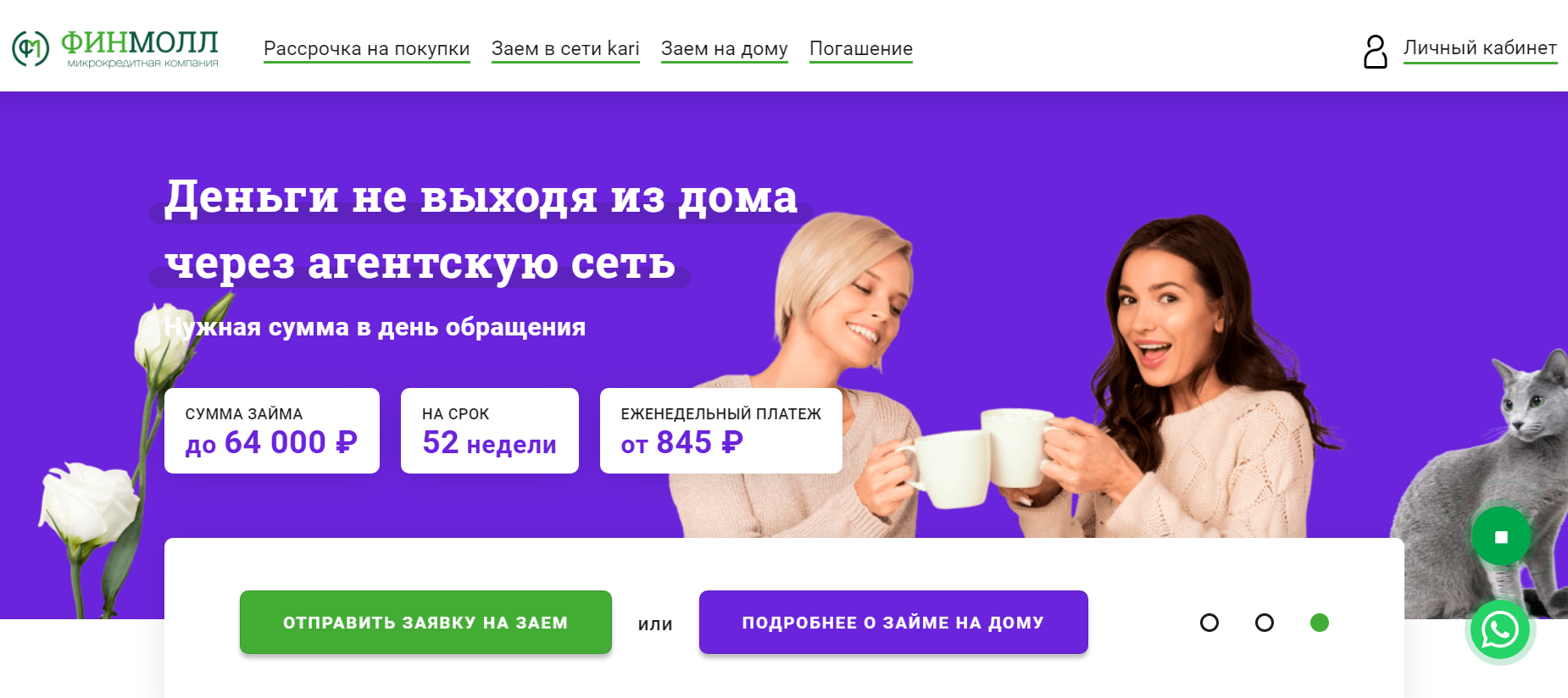Click Отправить заявку на заем button

(425, 622)
